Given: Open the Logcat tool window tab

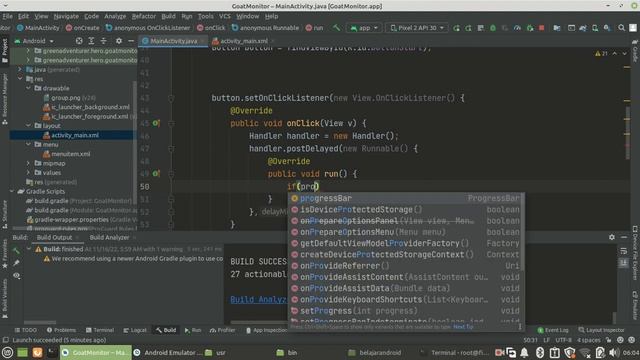Looking at the screenshot, I should 135,330.
